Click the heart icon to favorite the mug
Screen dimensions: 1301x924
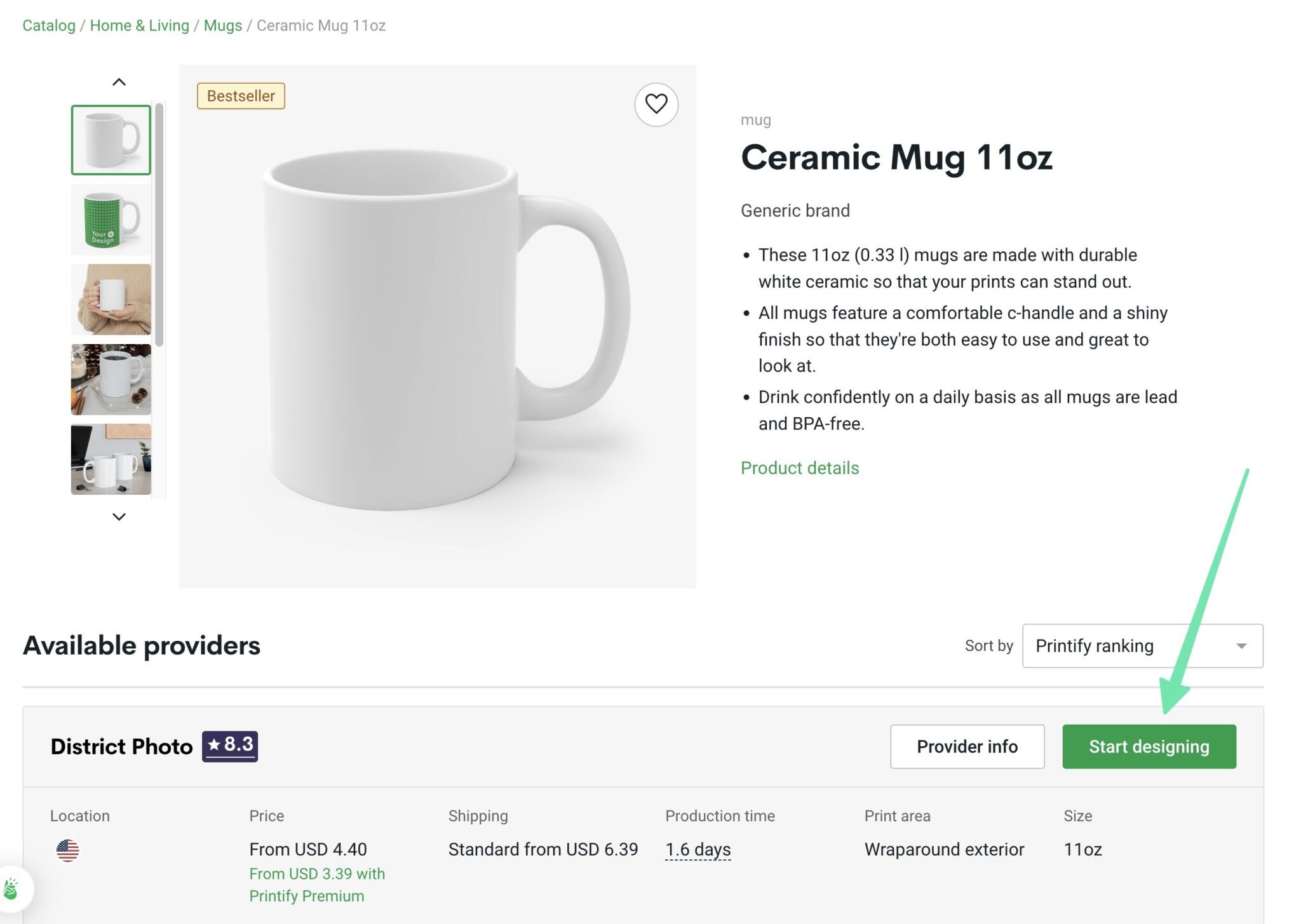tap(656, 105)
